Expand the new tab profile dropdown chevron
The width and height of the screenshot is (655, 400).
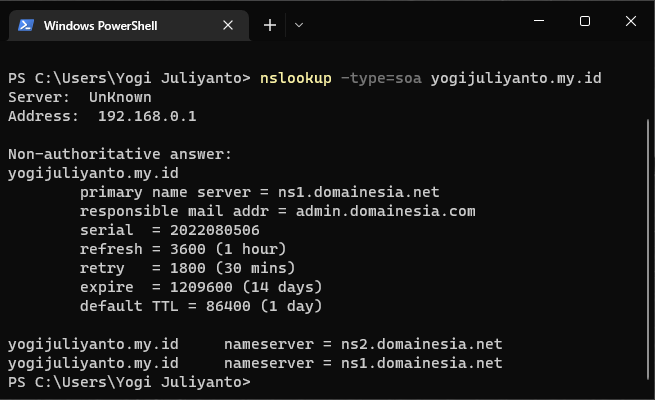(x=299, y=25)
